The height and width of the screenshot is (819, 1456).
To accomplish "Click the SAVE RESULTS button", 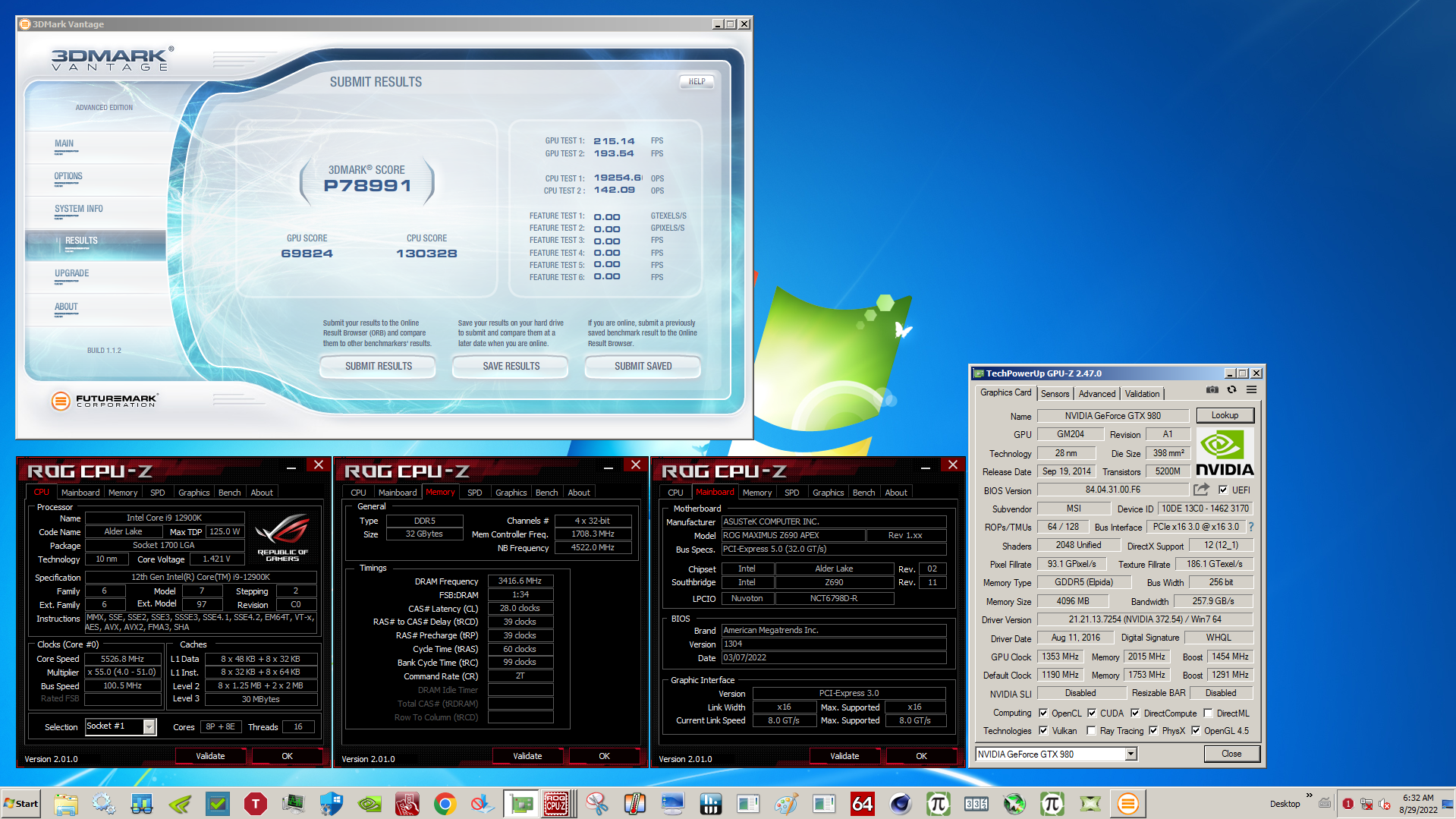I will [511, 366].
